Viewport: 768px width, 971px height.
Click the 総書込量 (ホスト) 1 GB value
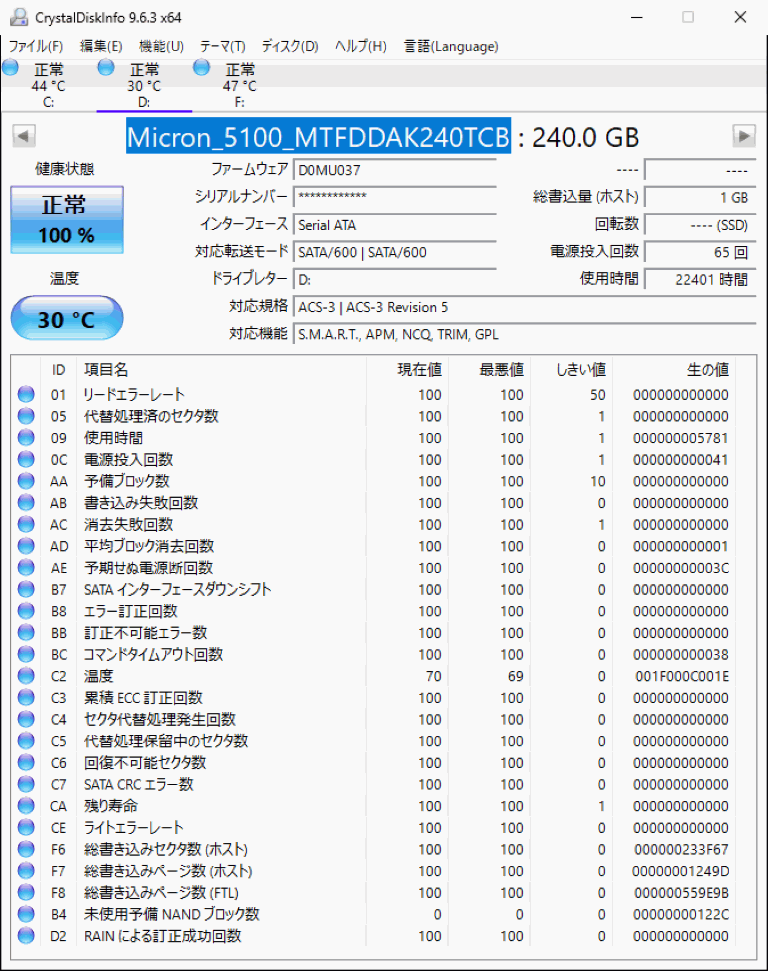point(700,198)
